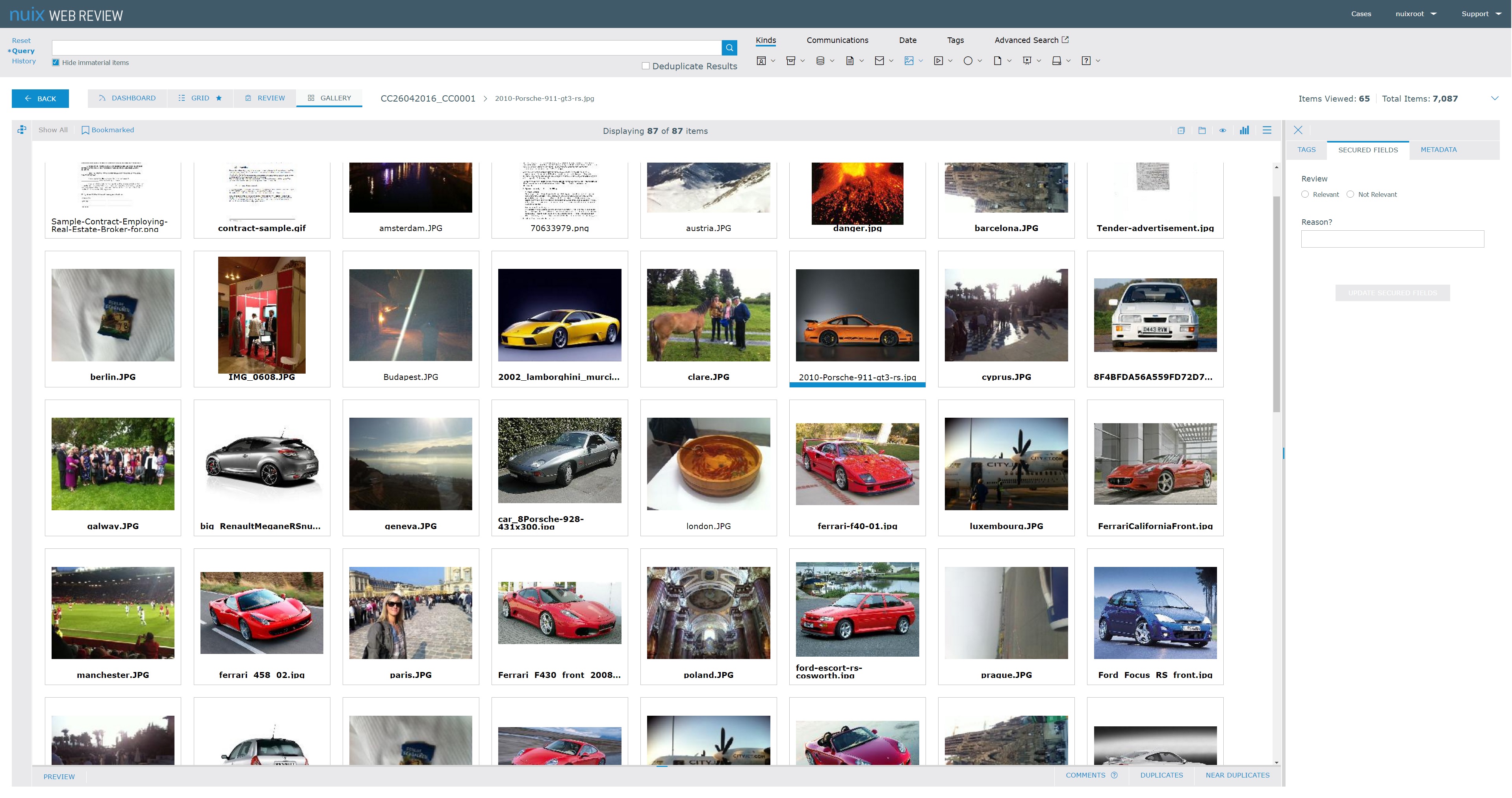This screenshot has width=1512, height=798.
Task: Close the right side panel
Action: [x=1298, y=130]
